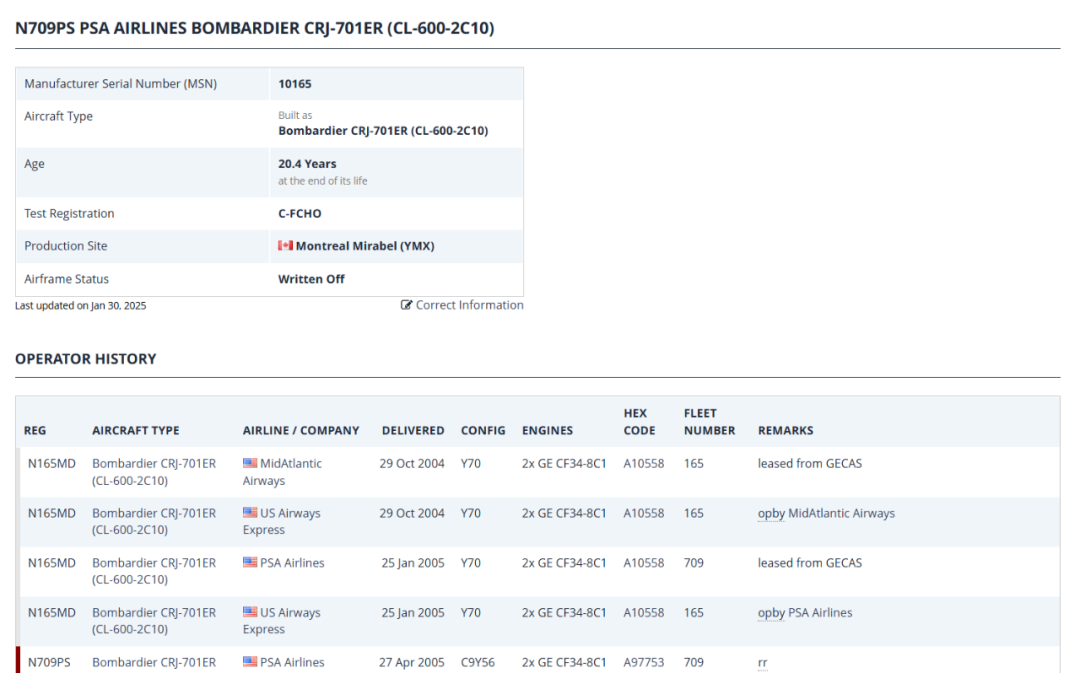The image size is (1080, 673).
Task: Click the HEX CODE column header
Action: tap(639, 422)
